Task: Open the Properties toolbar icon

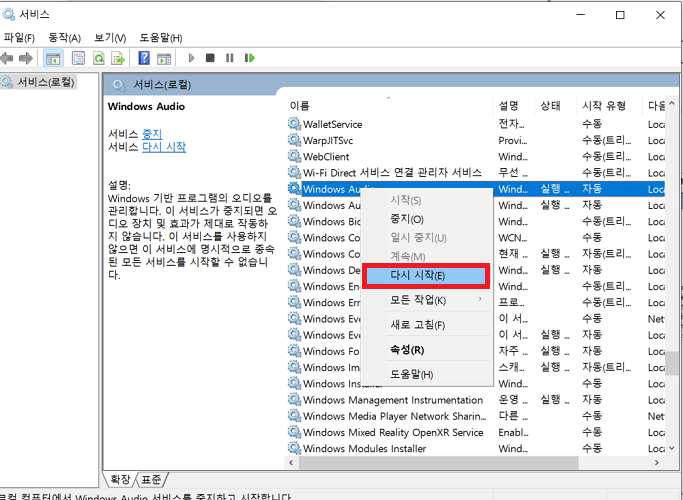Action: 78,58
